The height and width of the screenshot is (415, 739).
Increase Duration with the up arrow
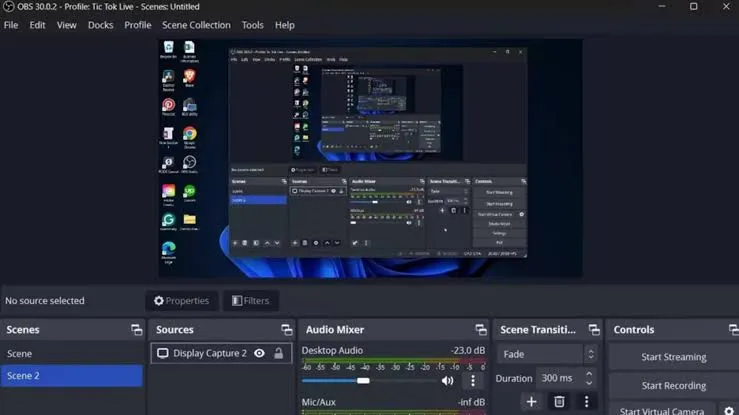(x=589, y=374)
